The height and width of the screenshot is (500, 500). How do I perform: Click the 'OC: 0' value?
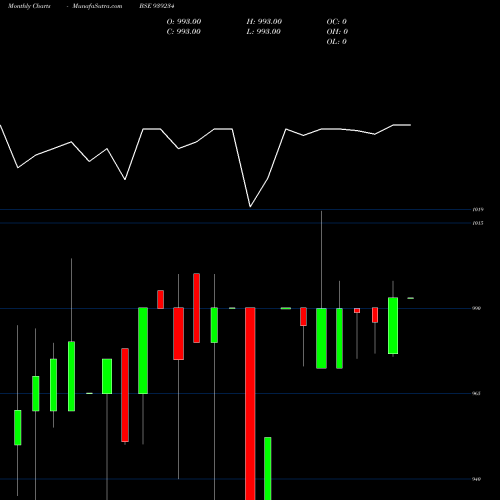pyautogui.click(x=336, y=21)
